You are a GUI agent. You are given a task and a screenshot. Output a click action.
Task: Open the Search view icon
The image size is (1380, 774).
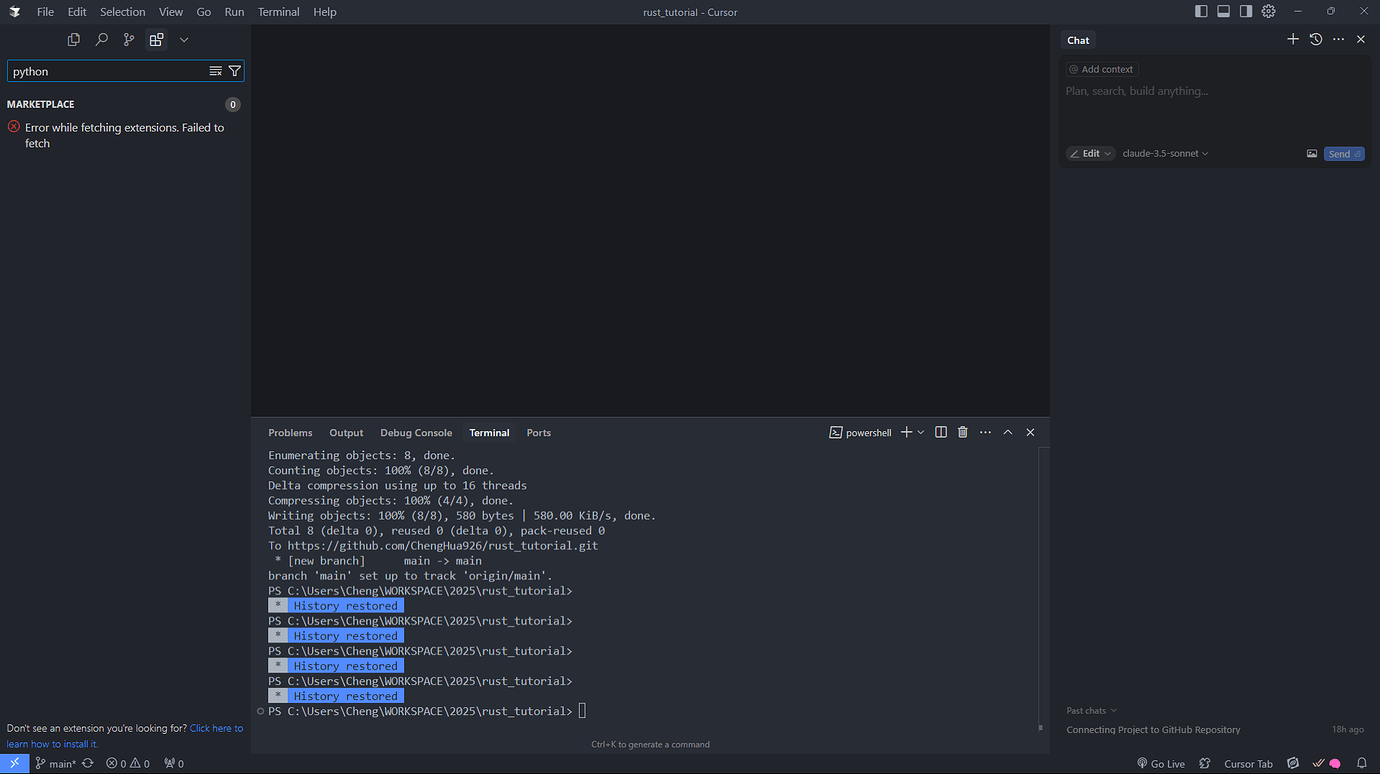pos(101,39)
